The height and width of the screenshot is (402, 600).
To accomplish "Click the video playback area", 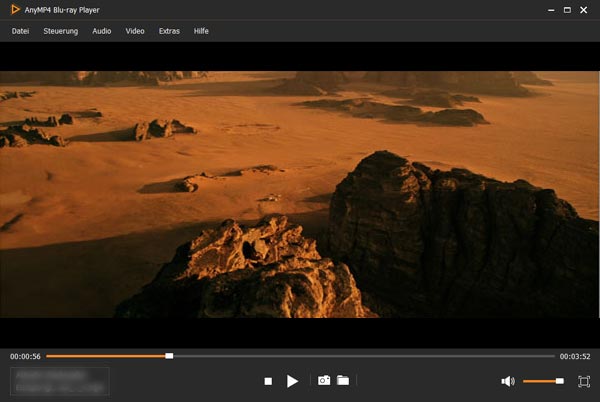I will 300,194.
